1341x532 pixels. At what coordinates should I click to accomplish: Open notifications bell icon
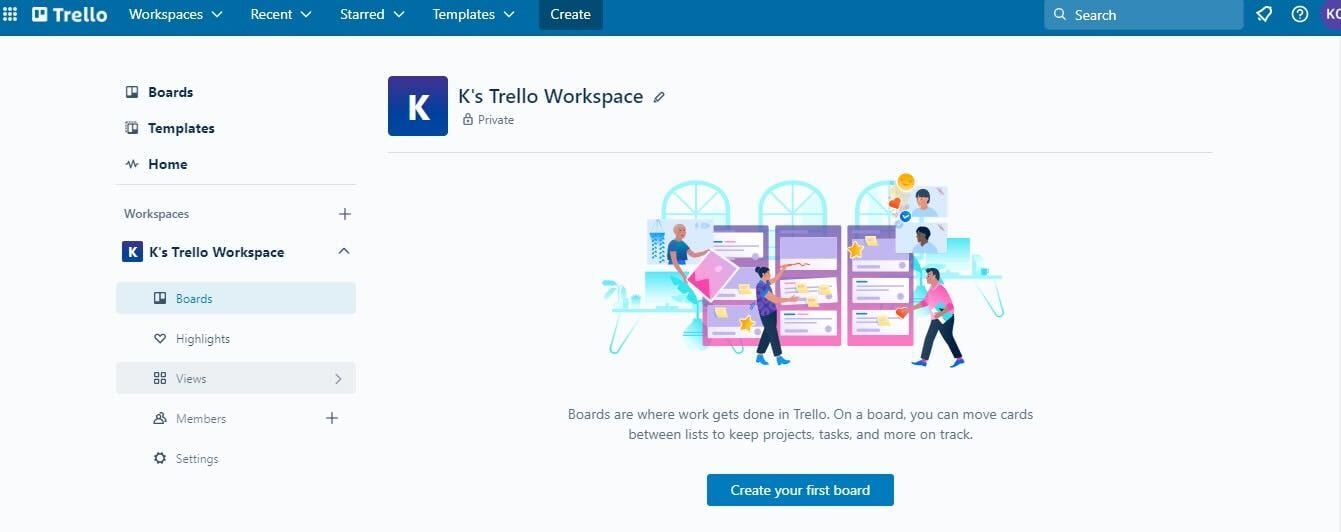pyautogui.click(x=1264, y=14)
